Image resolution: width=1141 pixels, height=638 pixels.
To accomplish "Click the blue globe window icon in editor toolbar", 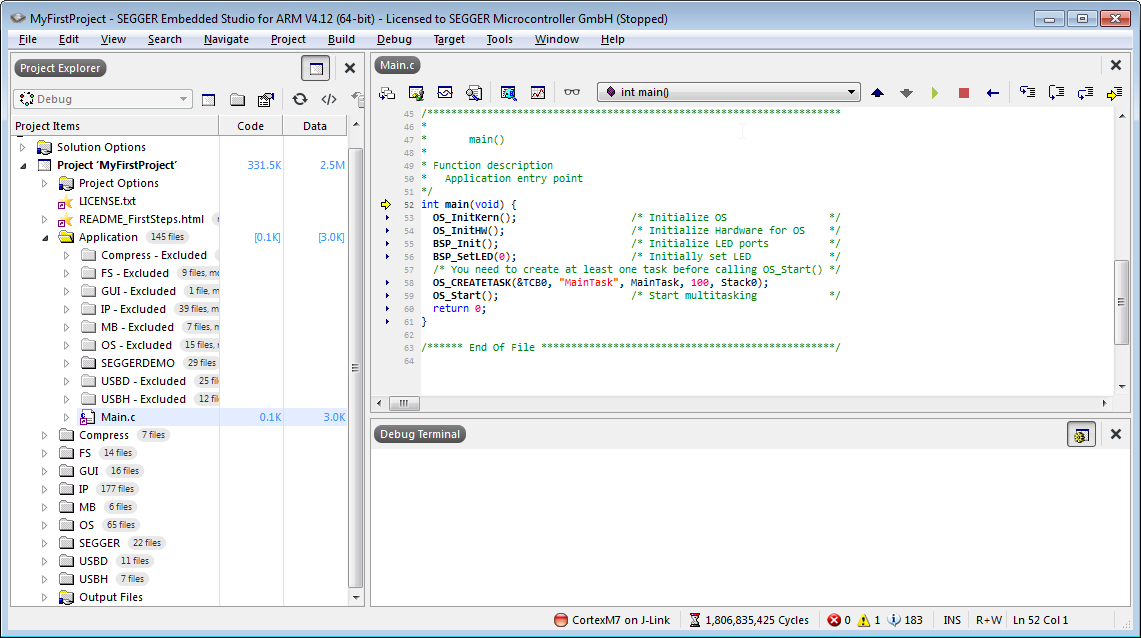I will 508,92.
